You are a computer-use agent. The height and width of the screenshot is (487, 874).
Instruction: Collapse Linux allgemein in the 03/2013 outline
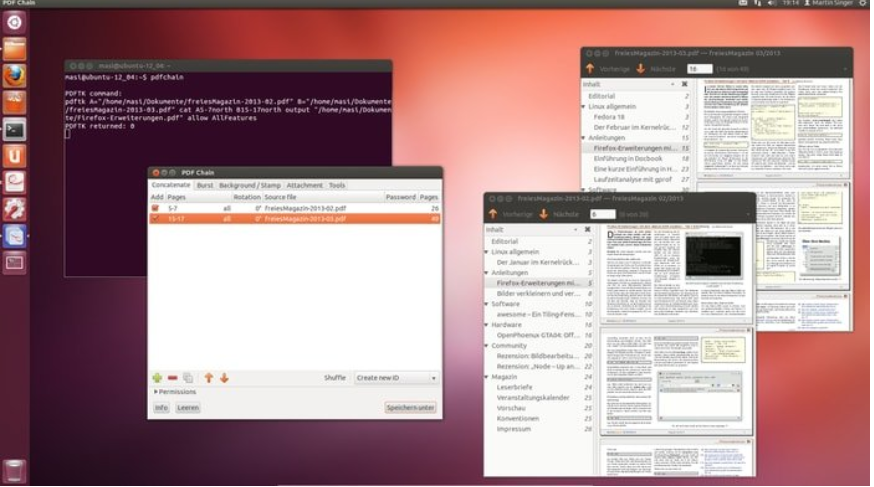(x=584, y=106)
